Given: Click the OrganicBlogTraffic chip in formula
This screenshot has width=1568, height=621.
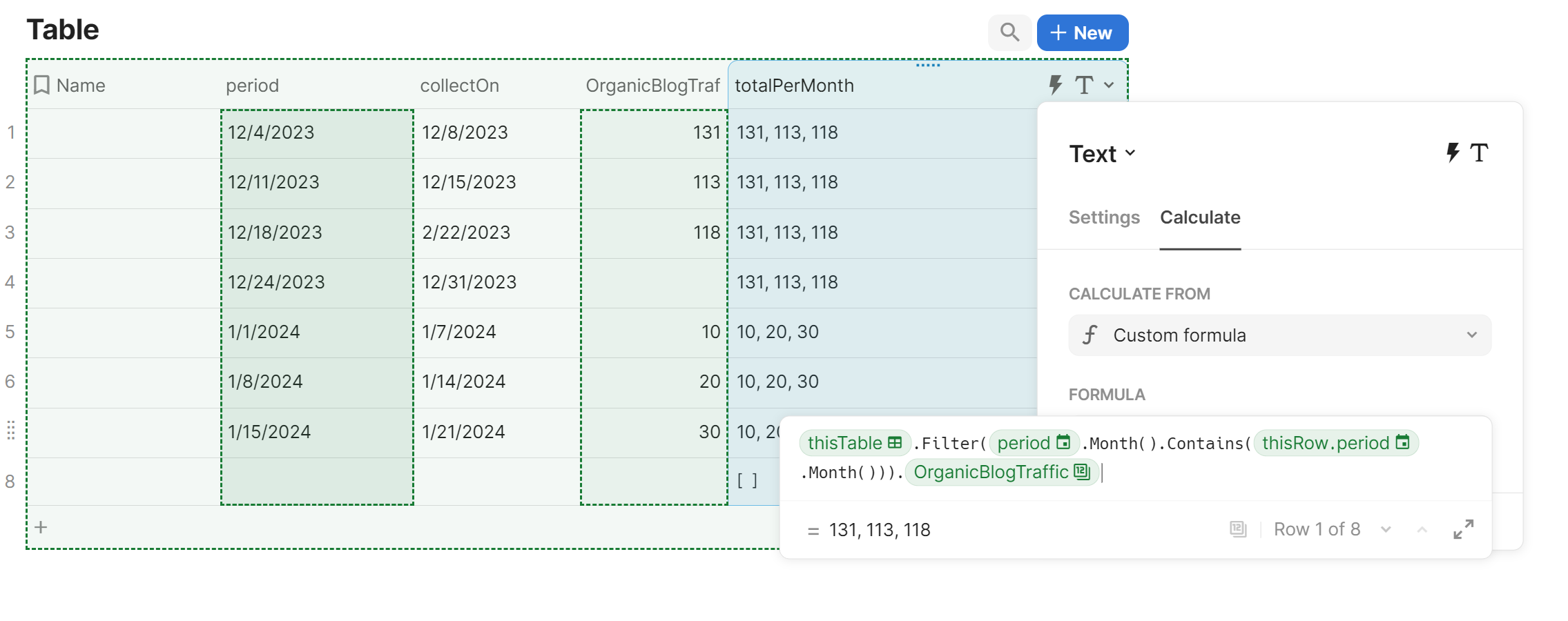Looking at the screenshot, I should coord(1001,473).
